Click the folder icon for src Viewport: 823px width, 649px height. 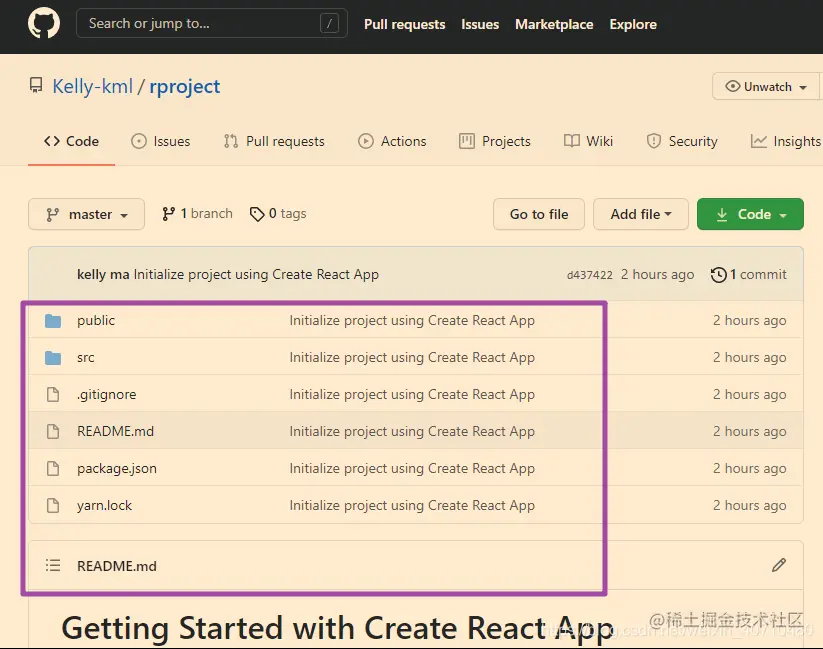(53, 358)
